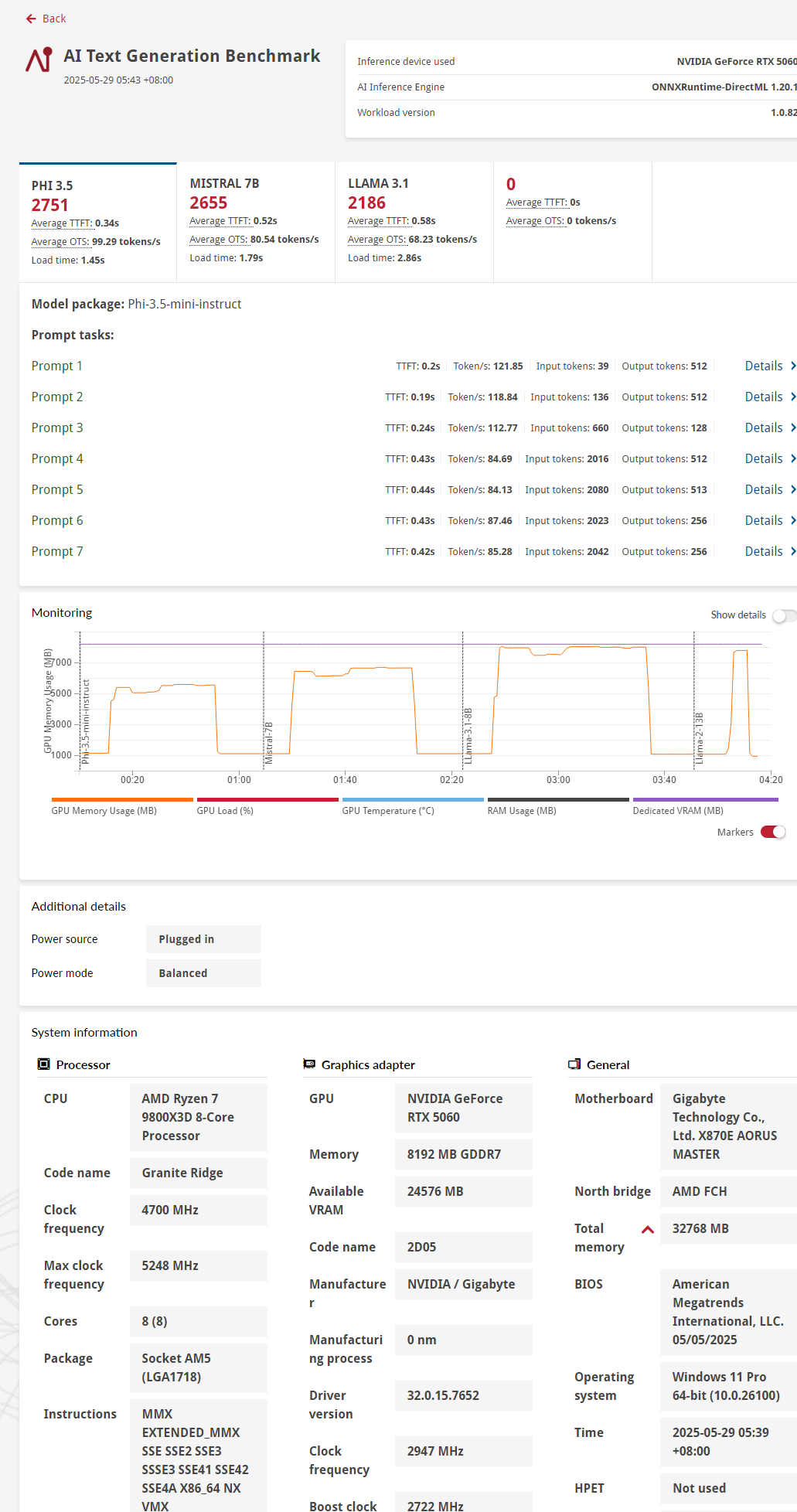Click the 5248 MHz max clock value
Screen dimensions: 797x1512
click(198, 1265)
